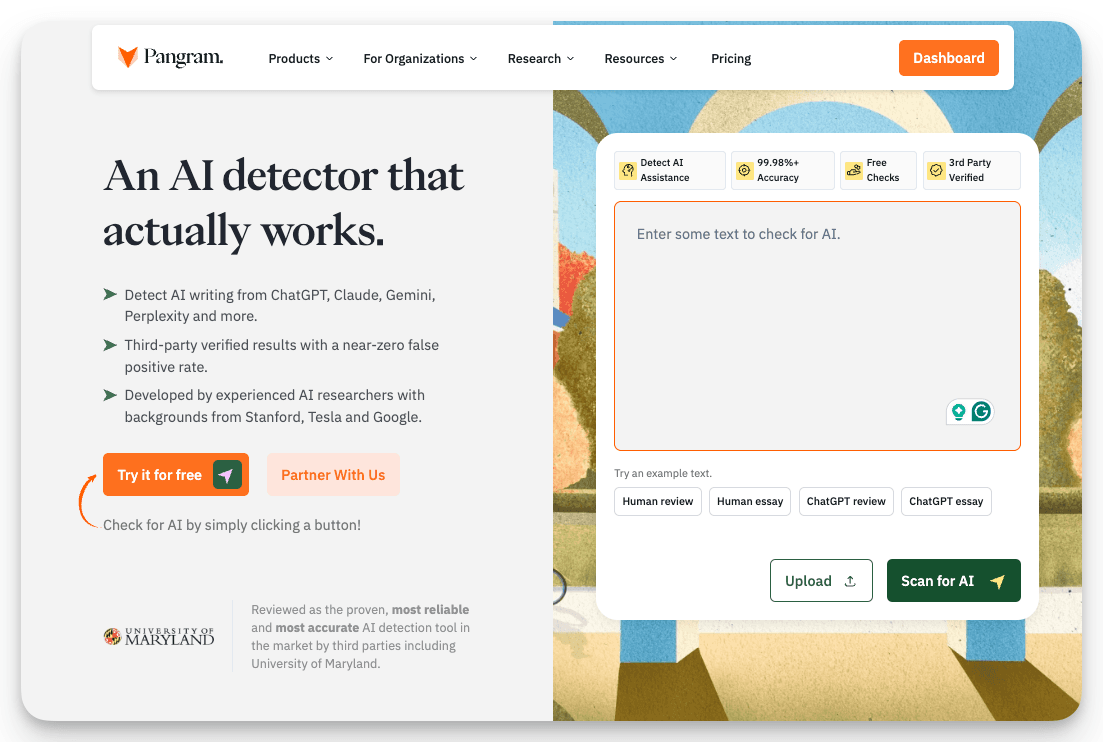Load the ChatGPT essay example text
The width and height of the screenshot is (1103, 742).
946,501
